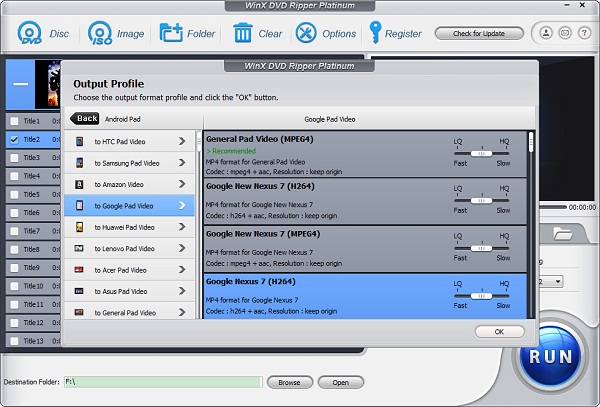Expand the Lenovo Pad Video arrow
The width and height of the screenshot is (600, 407).
pos(182,249)
